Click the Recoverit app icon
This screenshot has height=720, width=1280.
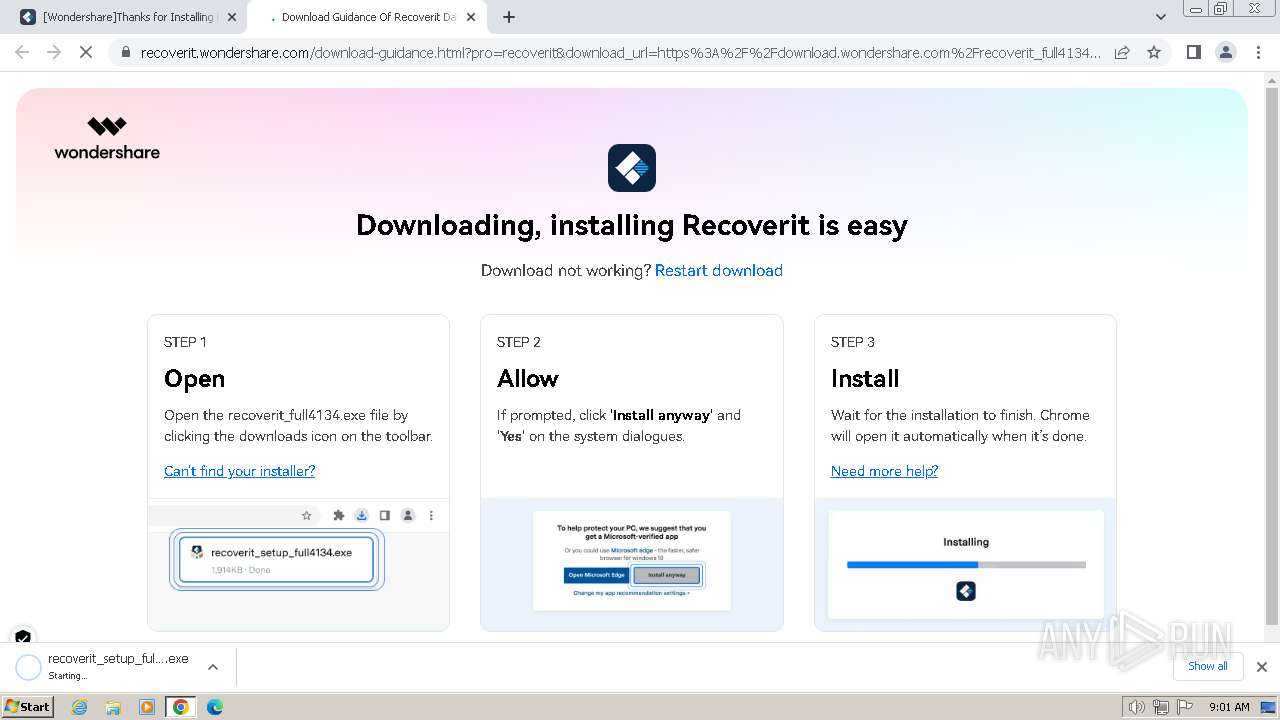click(x=632, y=168)
